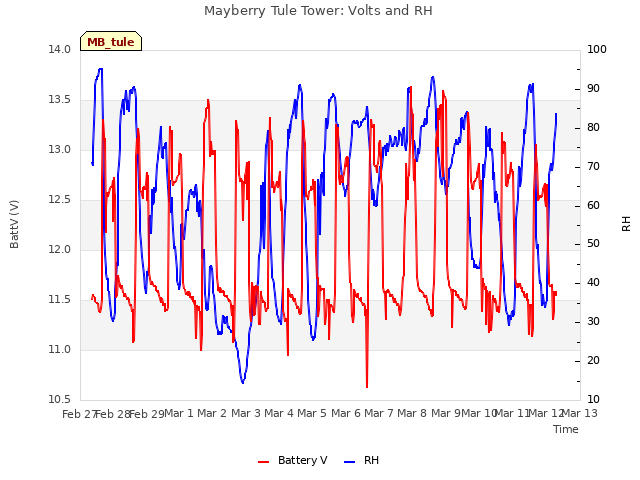
Task: Click the 12.0 left axis tick label
Action: [x=60, y=249]
